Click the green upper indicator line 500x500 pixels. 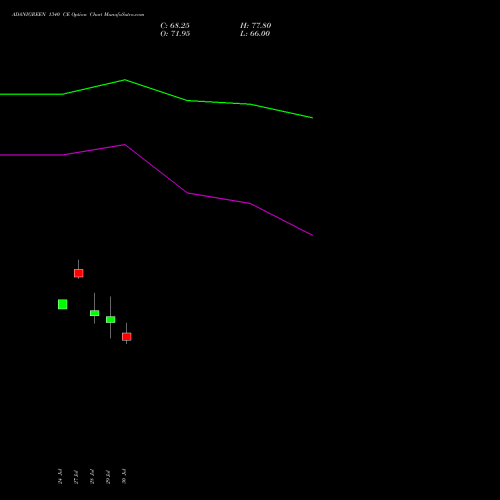click(x=188, y=100)
